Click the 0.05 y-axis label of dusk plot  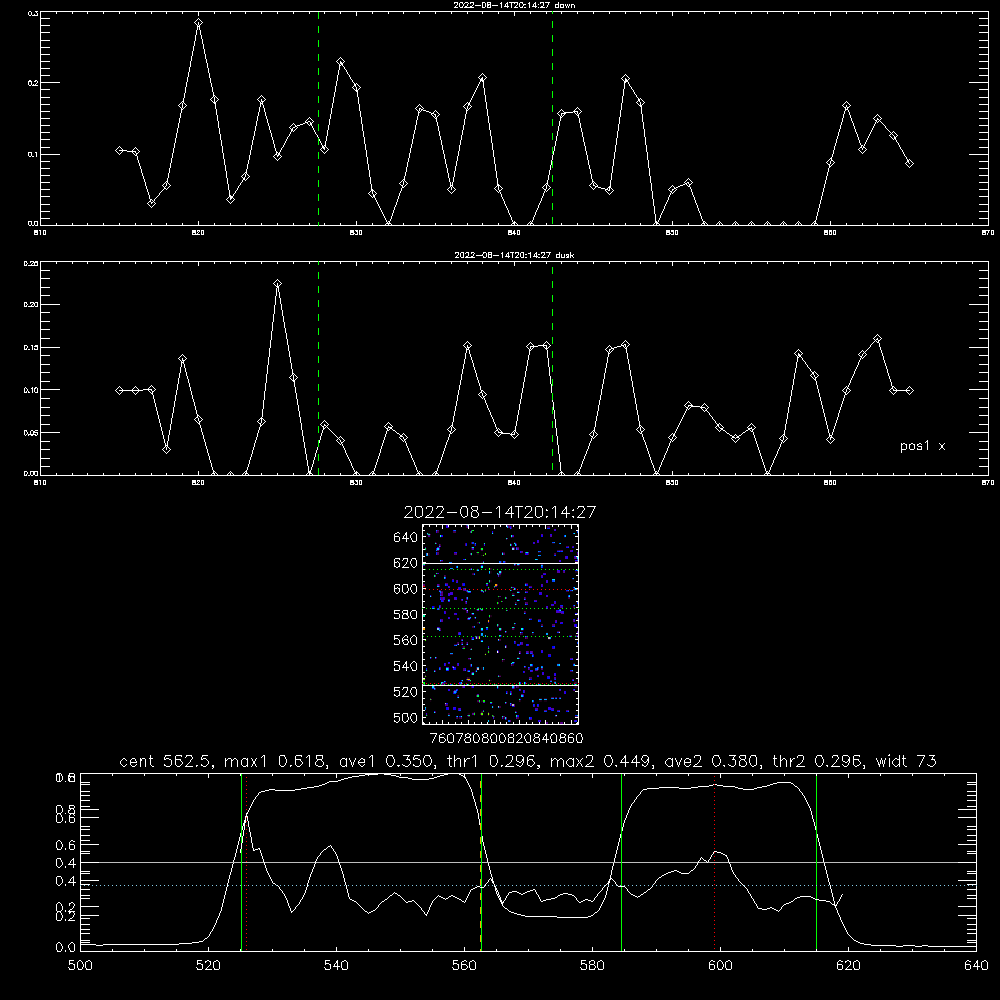point(31,432)
